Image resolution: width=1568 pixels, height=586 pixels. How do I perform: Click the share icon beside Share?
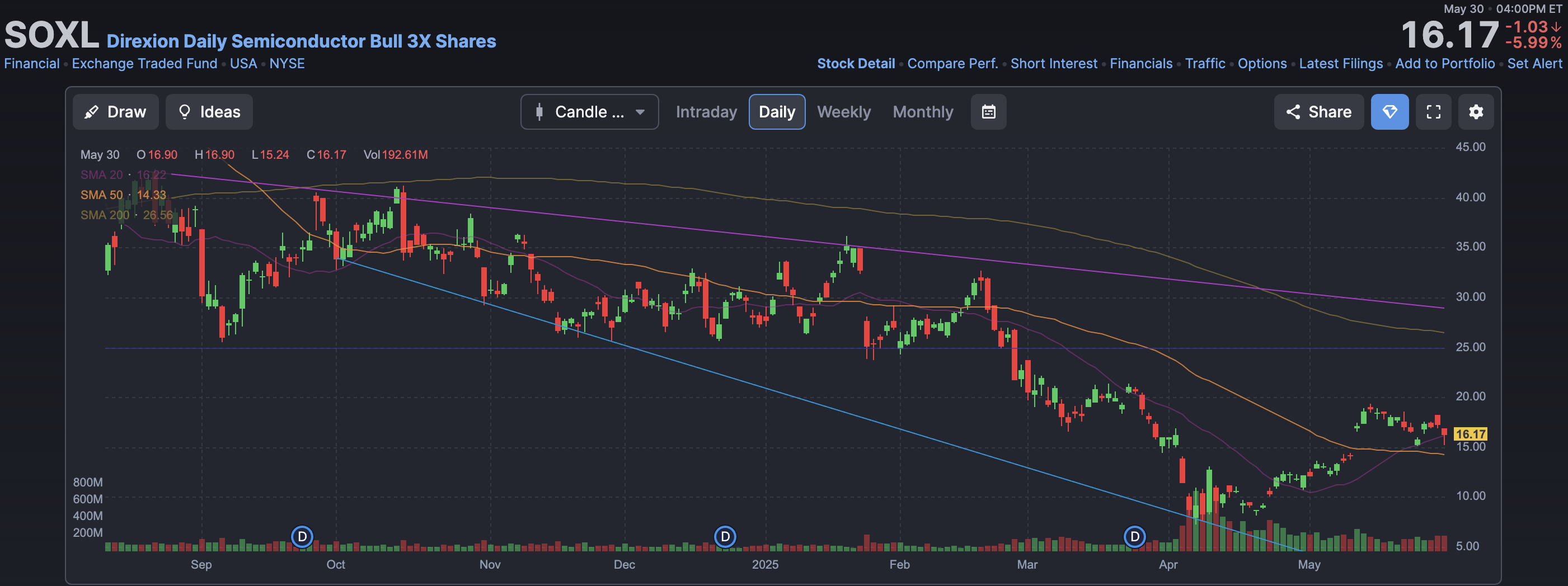click(x=1293, y=112)
